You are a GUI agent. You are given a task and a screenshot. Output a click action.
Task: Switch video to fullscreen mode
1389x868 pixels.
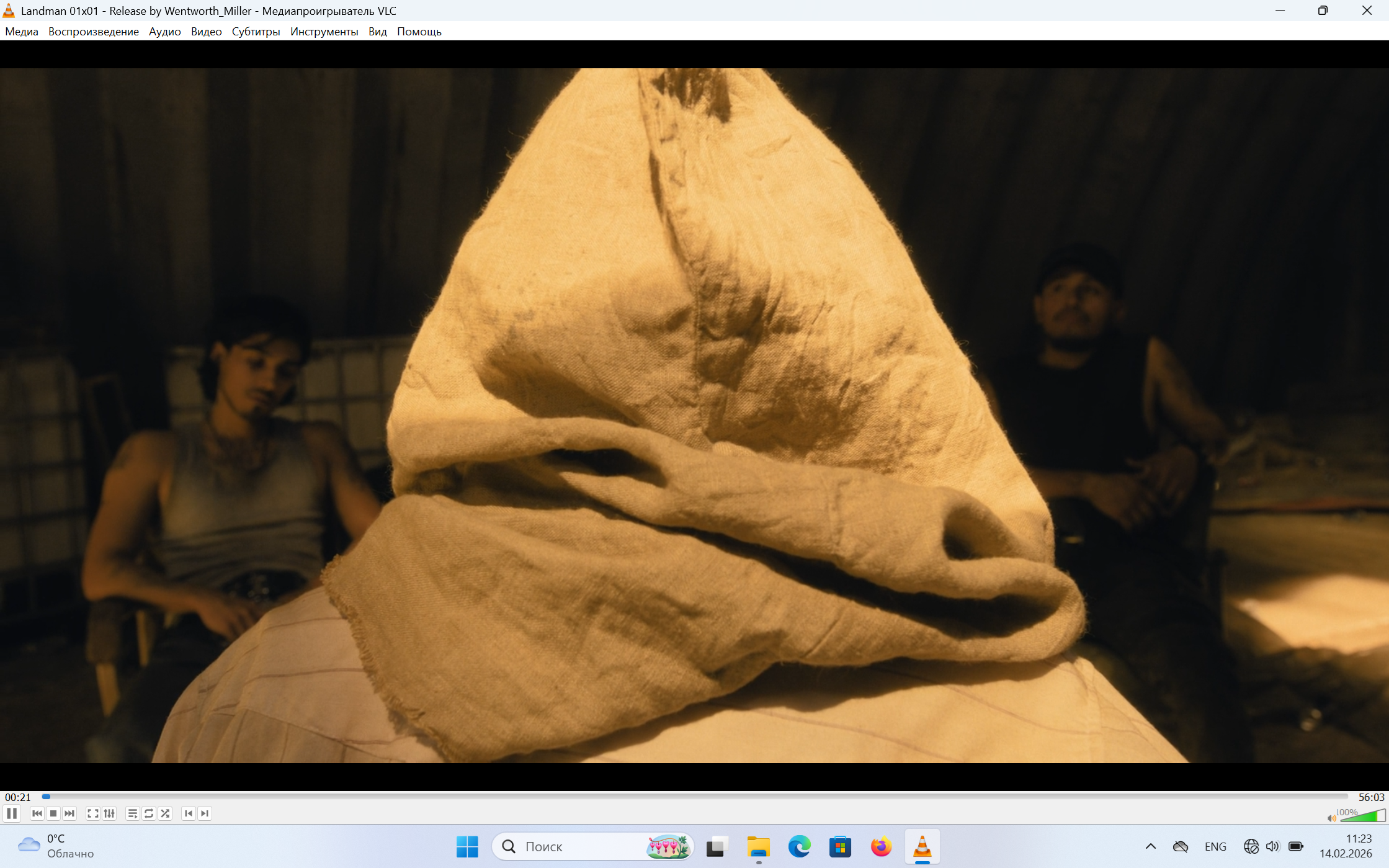tap(93, 813)
